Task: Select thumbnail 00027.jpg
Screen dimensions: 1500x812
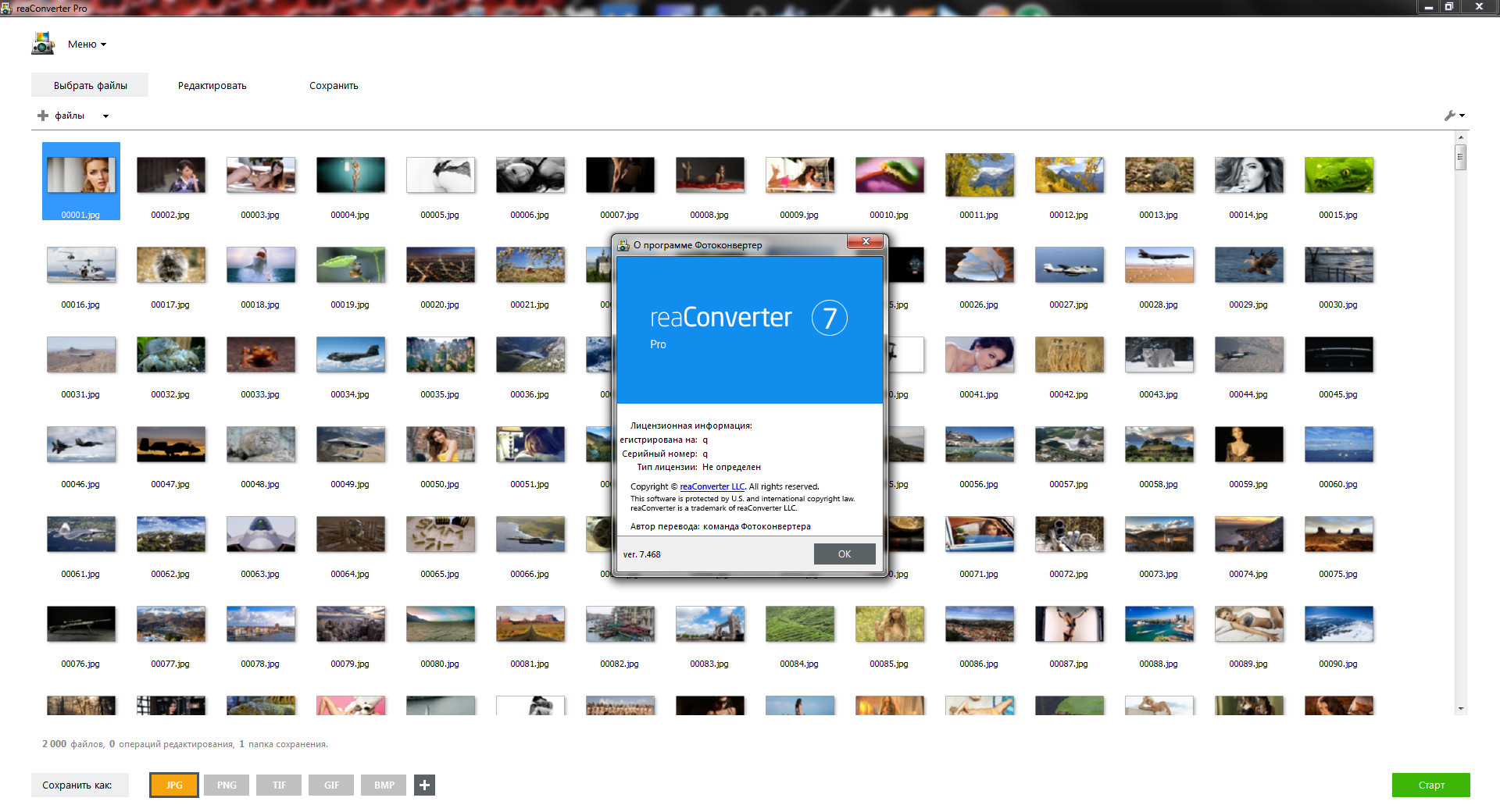Action: point(1070,265)
